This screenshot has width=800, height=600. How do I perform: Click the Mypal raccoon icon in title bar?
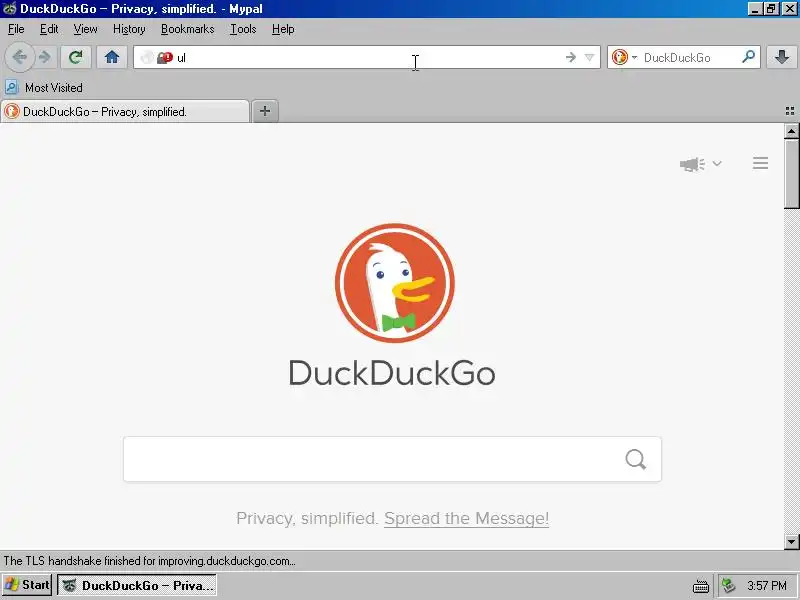coord(9,9)
